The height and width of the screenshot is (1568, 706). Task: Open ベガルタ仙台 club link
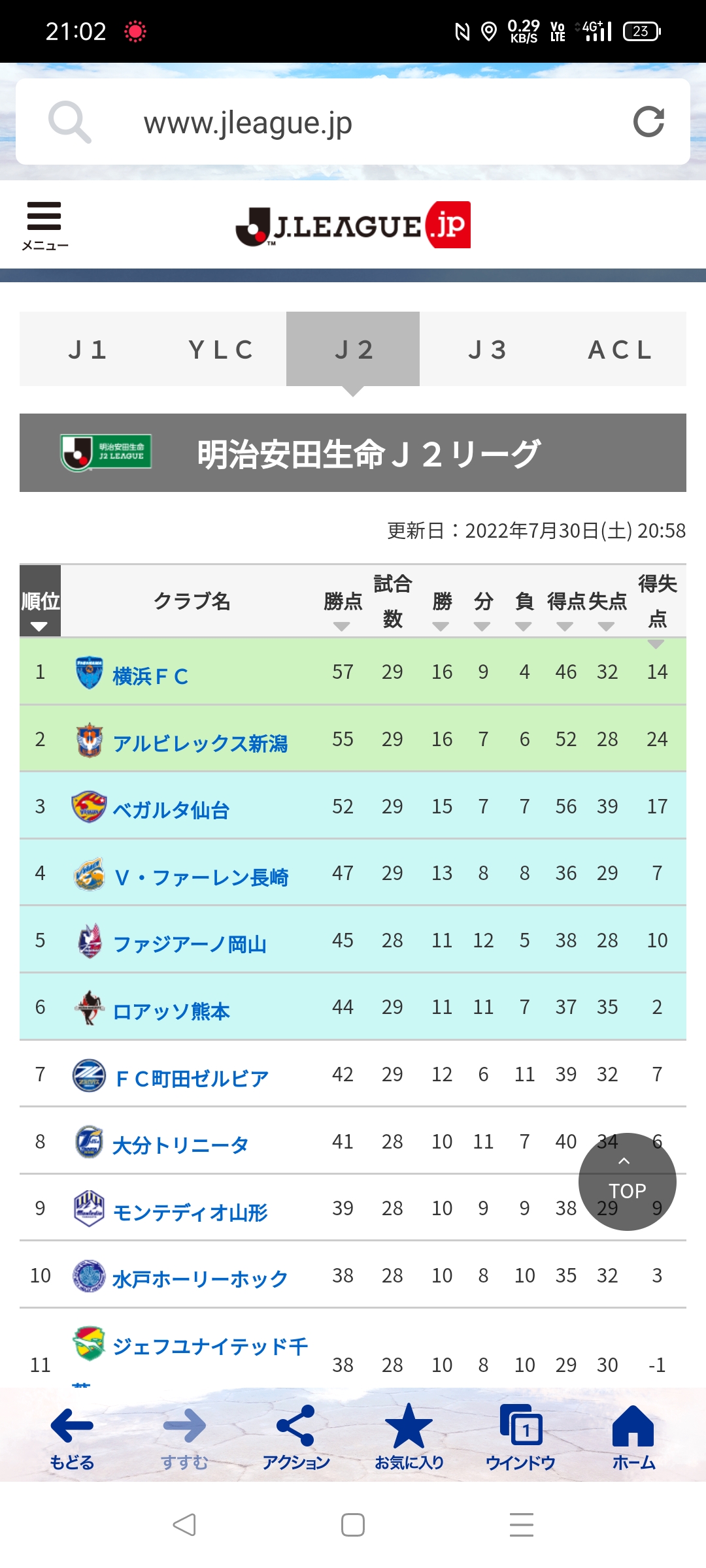(171, 810)
